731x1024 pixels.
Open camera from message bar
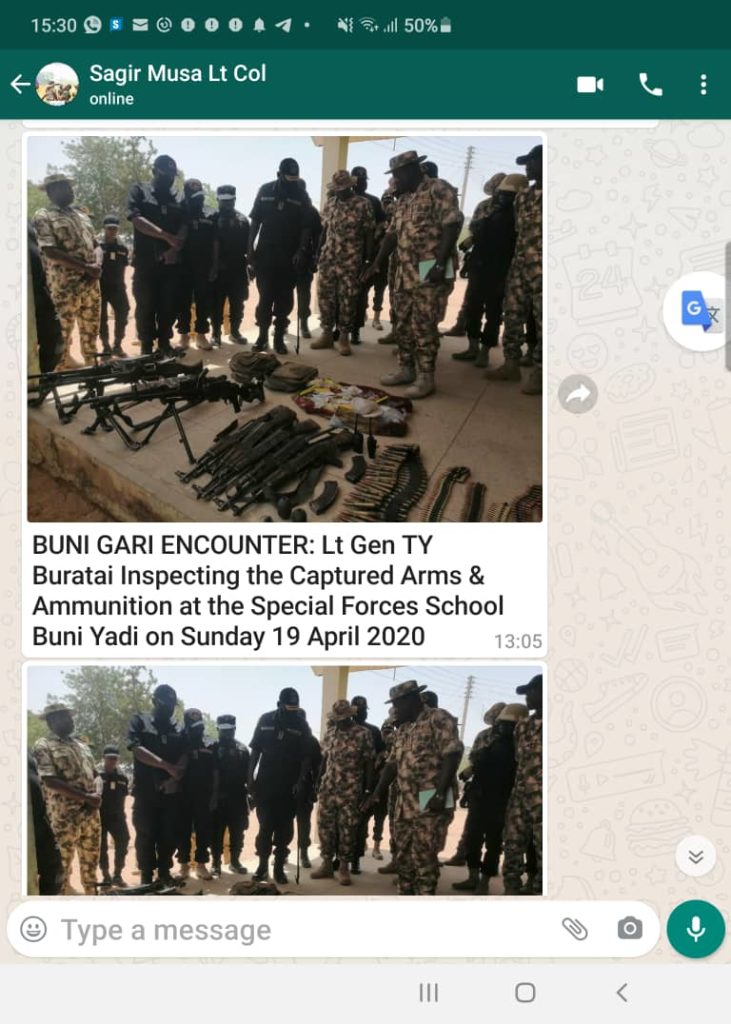(630, 929)
